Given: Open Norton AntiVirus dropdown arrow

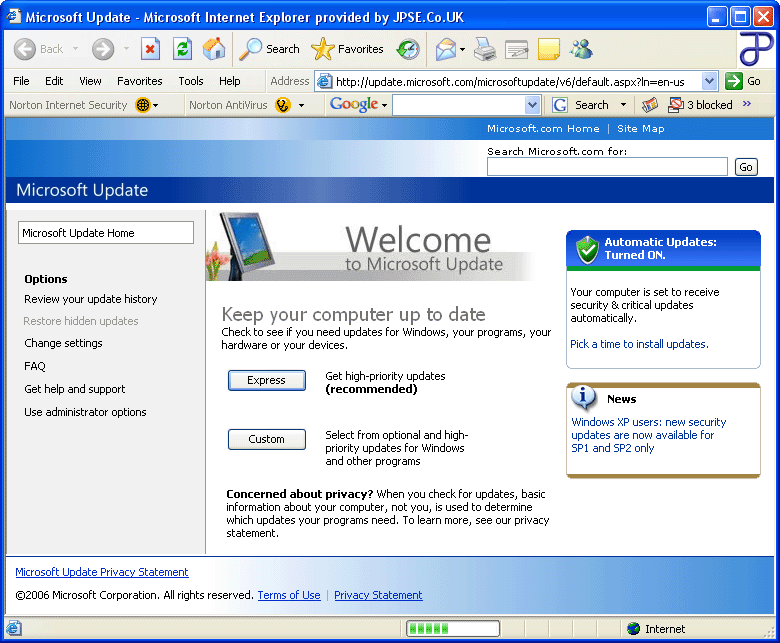Looking at the screenshot, I should pos(301,105).
